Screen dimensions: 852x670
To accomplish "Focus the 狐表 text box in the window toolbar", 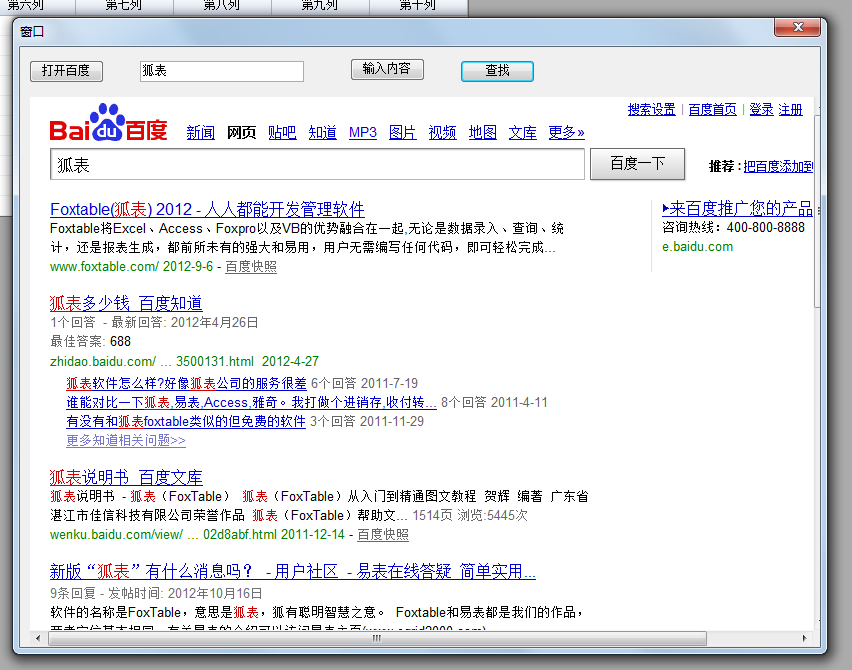I will tap(222, 71).
